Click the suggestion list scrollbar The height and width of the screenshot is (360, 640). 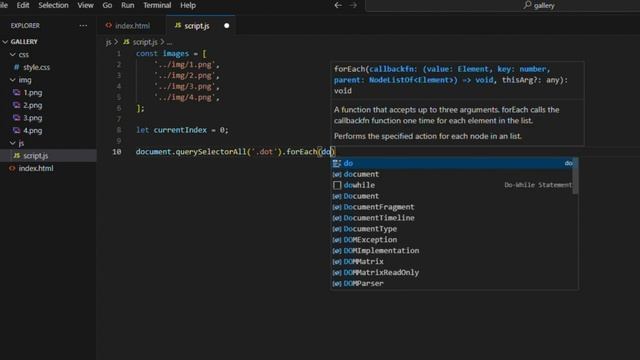point(576,176)
